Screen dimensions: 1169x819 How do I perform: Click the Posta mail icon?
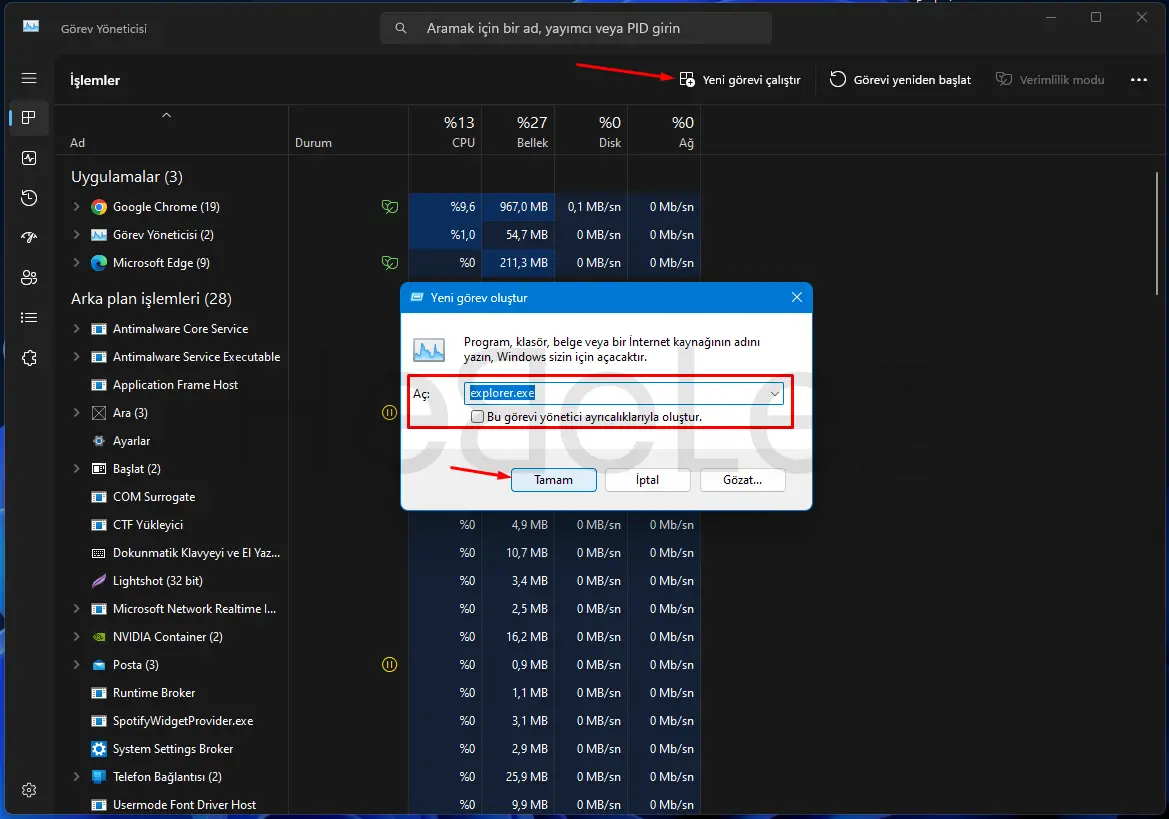pos(98,665)
